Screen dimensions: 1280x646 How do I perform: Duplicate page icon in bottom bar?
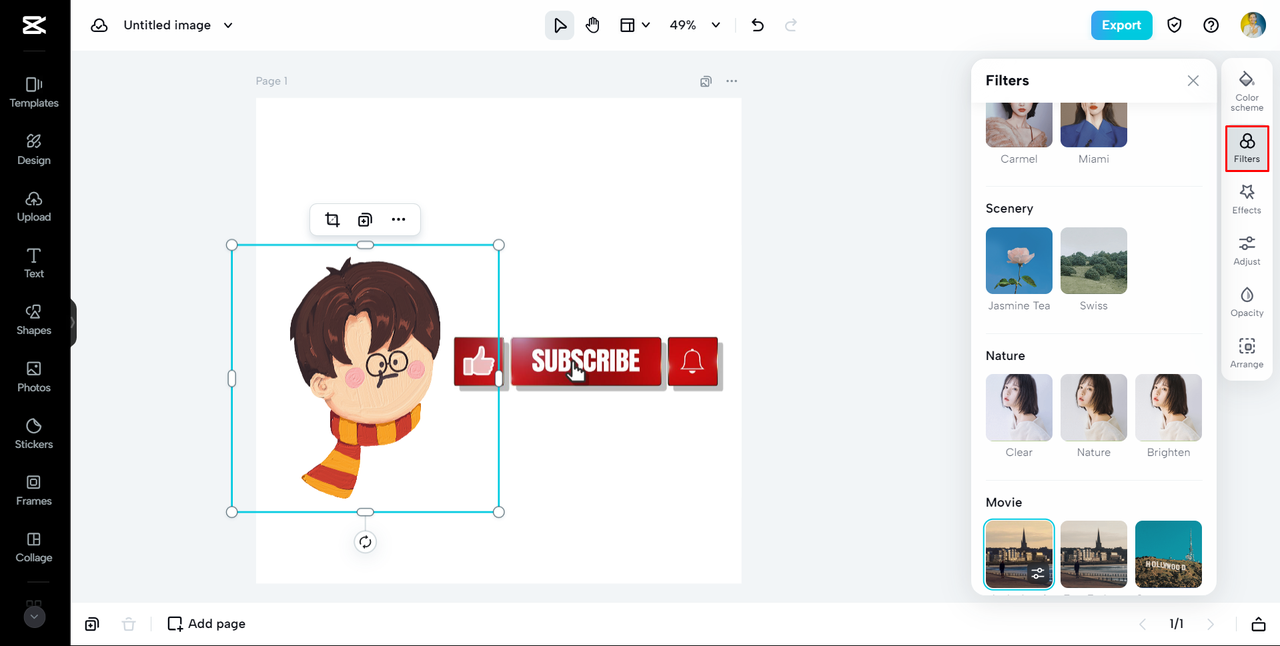tap(92, 624)
